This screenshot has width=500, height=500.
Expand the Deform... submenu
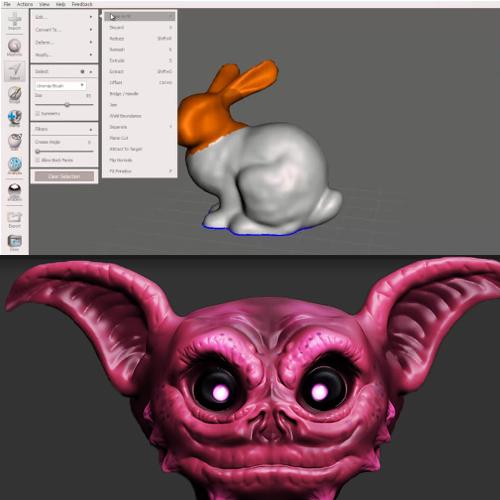[x=64, y=42]
